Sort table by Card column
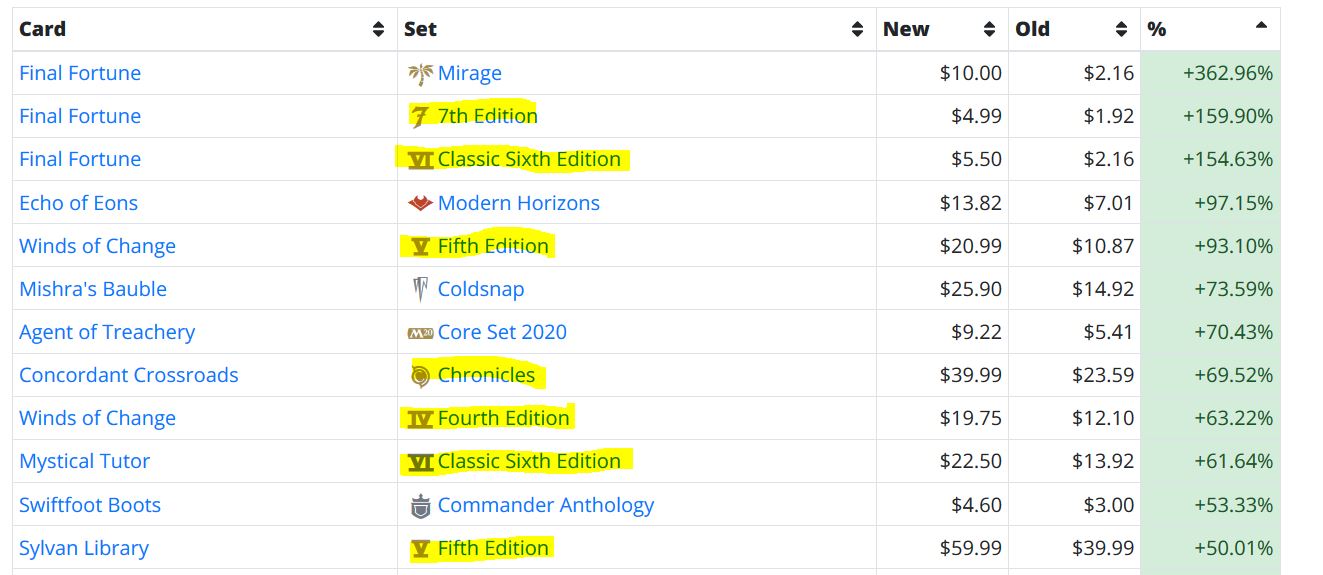This screenshot has height=575, width=1323. (378, 30)
